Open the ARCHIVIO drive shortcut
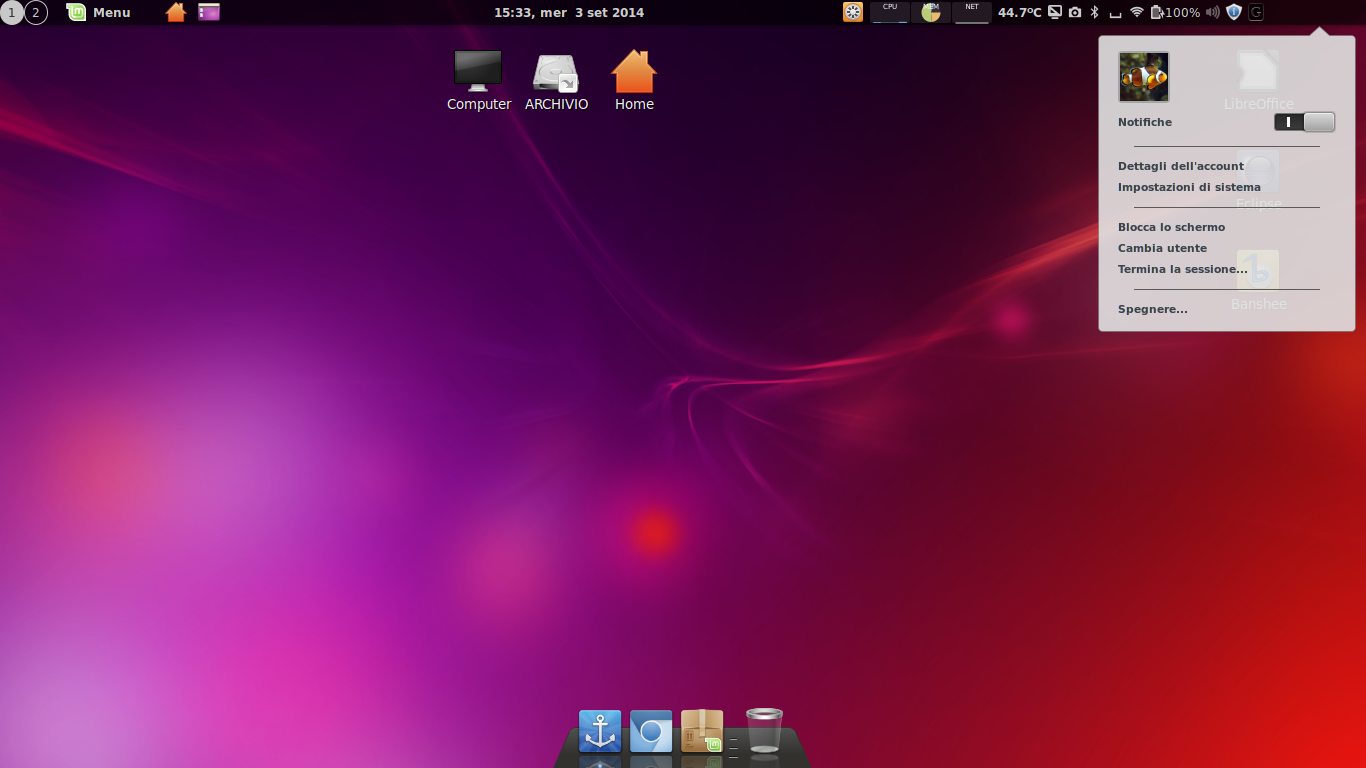Screen dimensions: 1366x768 (556, 81)
